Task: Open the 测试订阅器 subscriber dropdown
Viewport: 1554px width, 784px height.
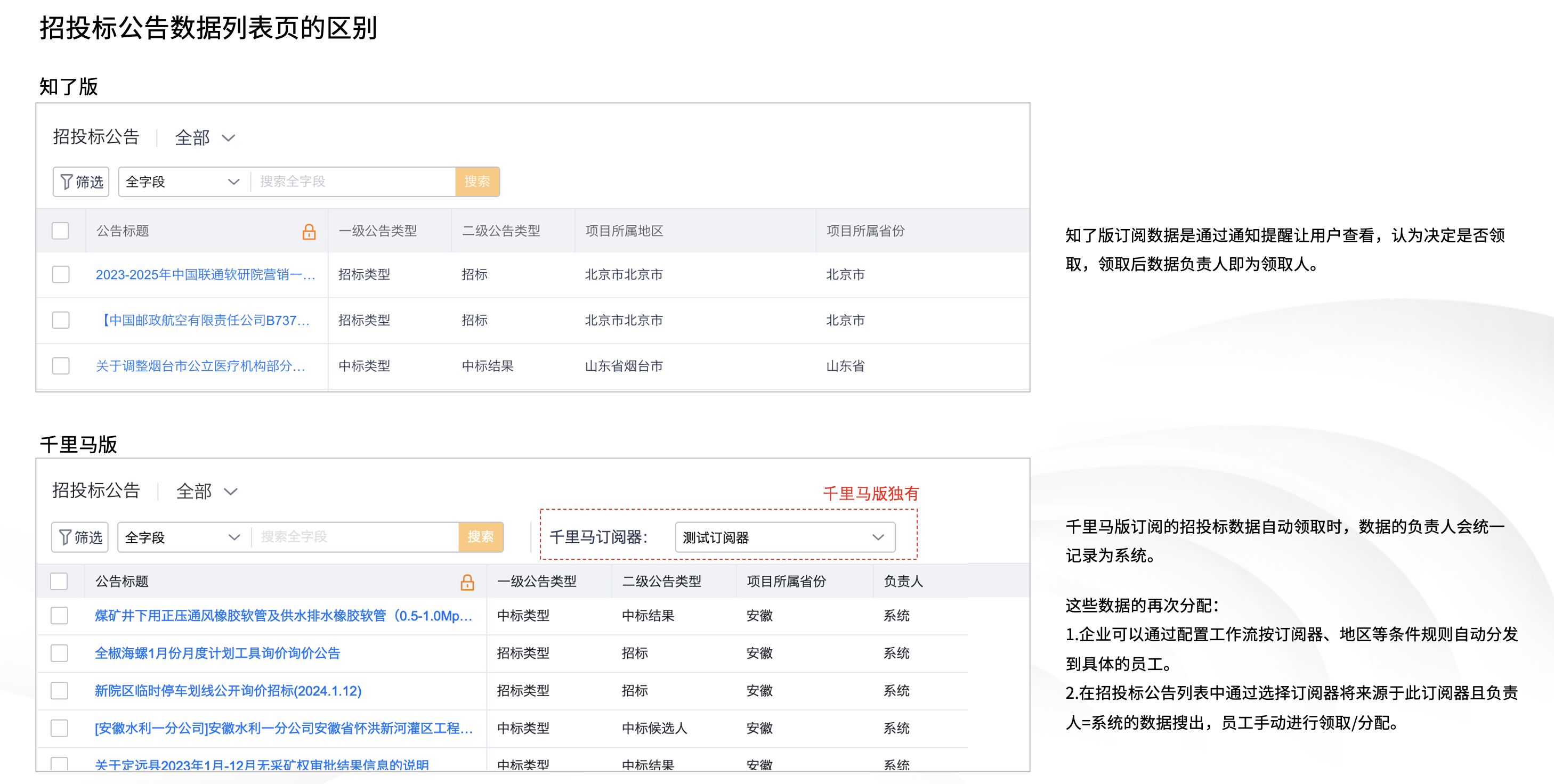Action: (x=785, y=537)
